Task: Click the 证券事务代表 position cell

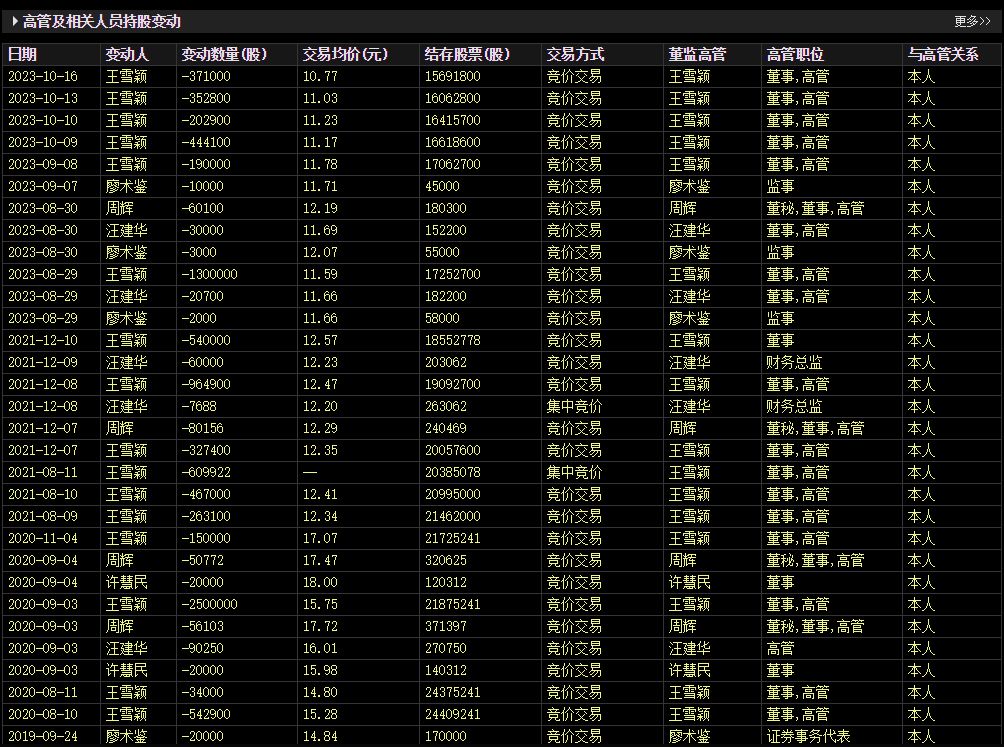Action: 809,736
